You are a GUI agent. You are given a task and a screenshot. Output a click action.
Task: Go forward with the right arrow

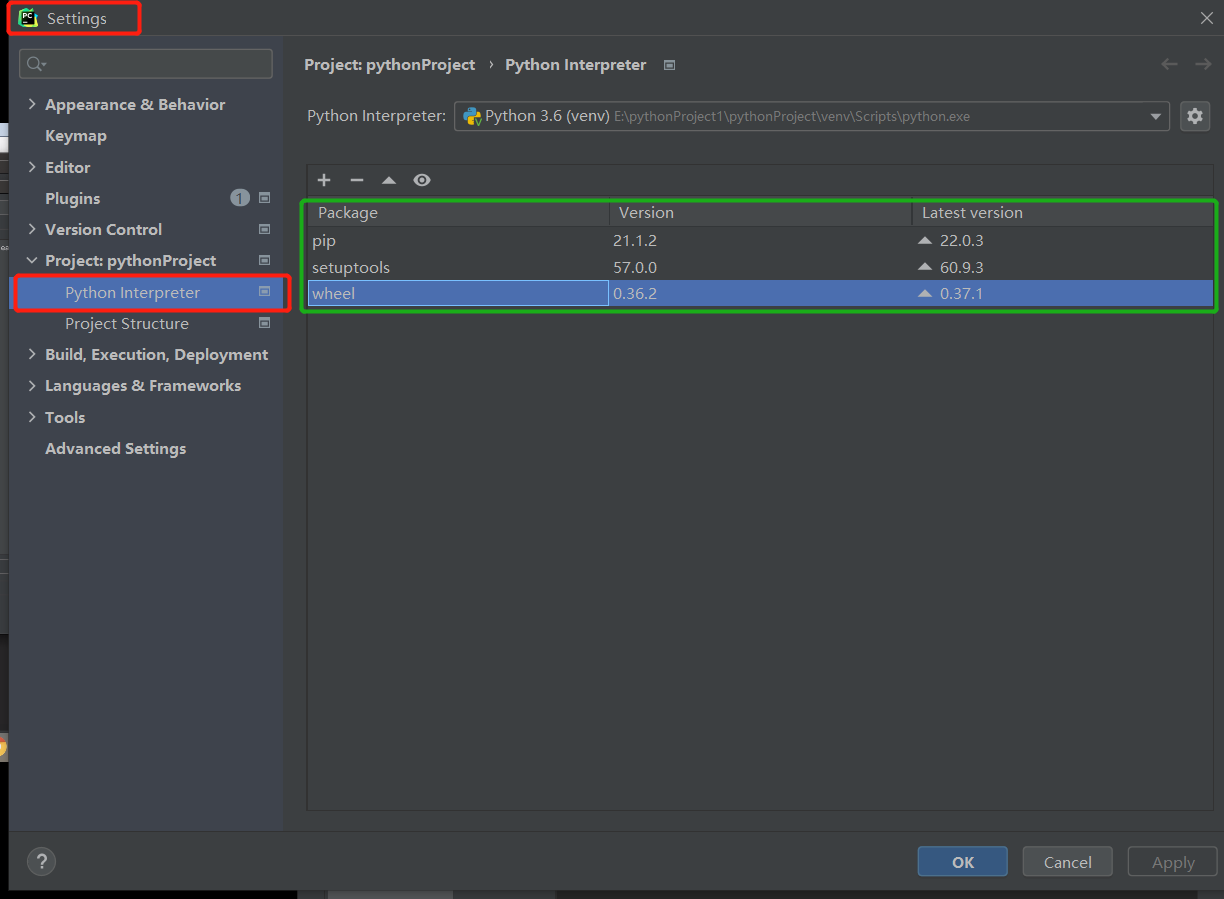(1203, 64)
